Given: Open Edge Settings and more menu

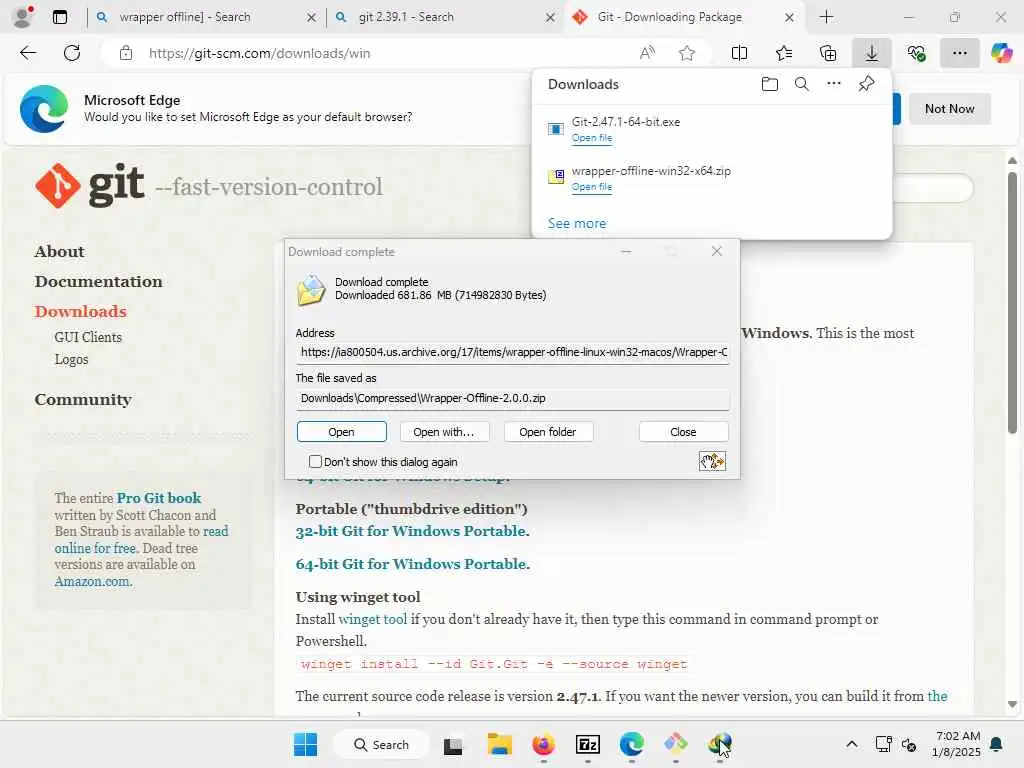Looking at the screenshot, I should pos(959,53).
